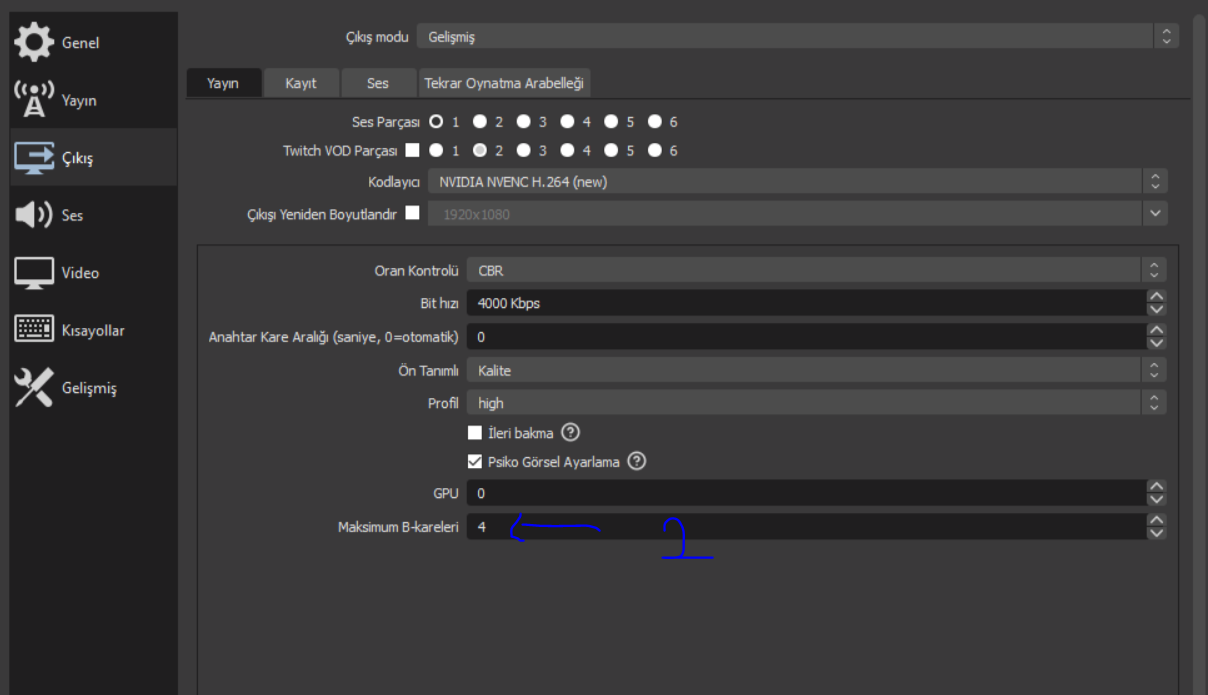Open the Gelişmiş tools icon in sidebar
The height and width of the screenshot is (695, 1208).
34,388
